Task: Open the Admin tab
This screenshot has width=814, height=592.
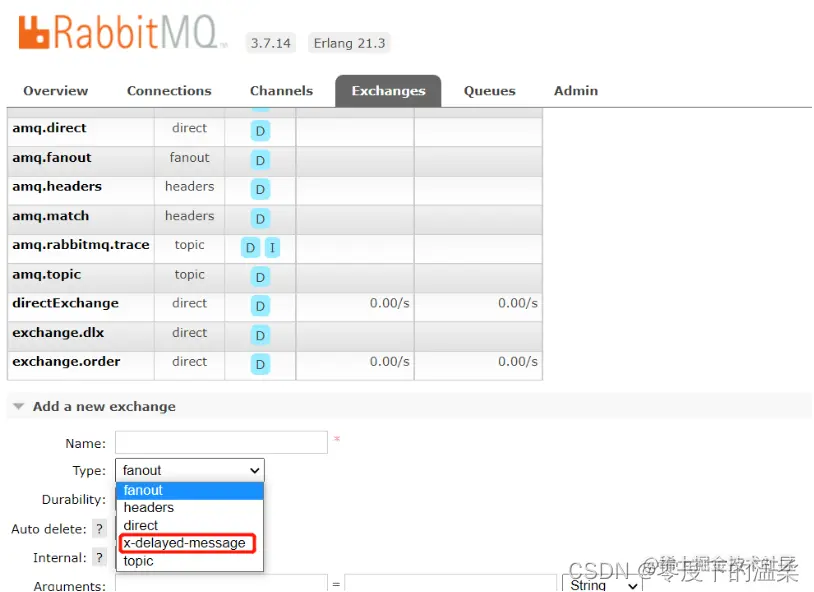Action: (x=576, y=91)
